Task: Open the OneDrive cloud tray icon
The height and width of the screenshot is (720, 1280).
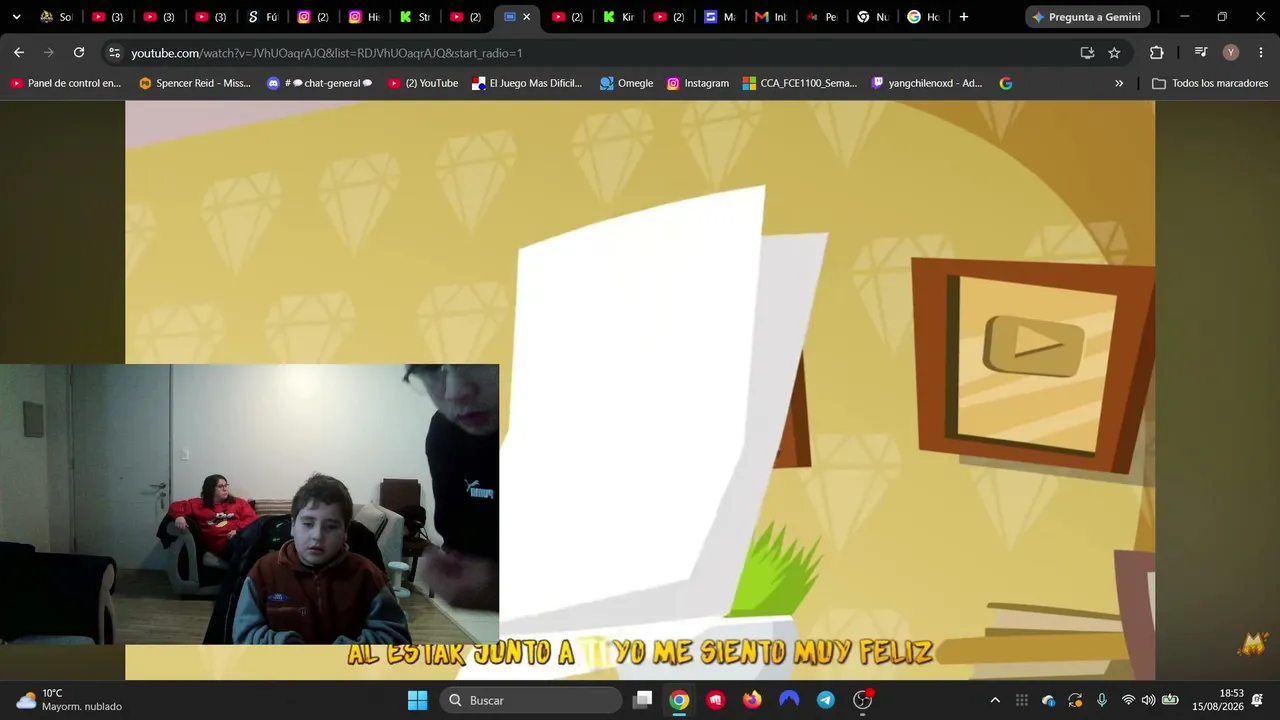Action: click(x=1048, y=700)
